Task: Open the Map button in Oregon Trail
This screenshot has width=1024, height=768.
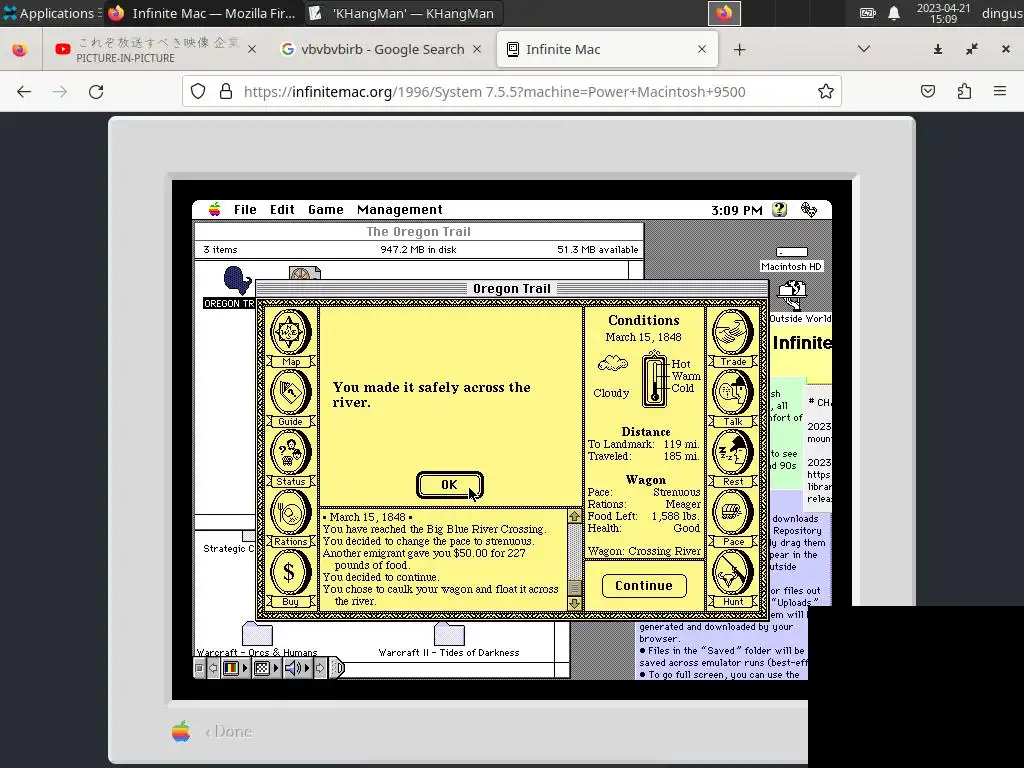Action: [290, 338]
